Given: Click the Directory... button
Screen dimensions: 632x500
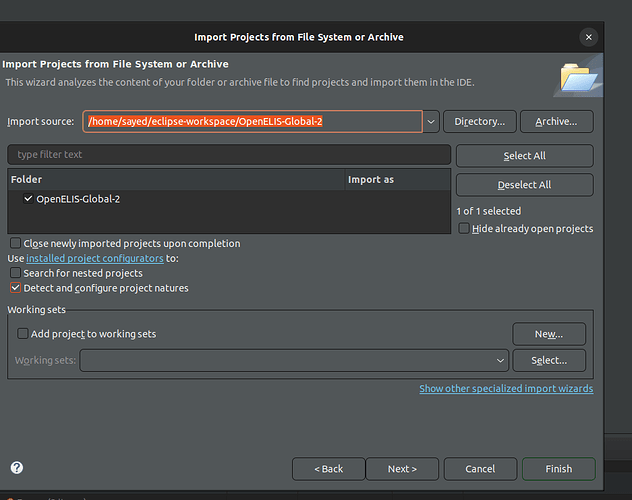Looking at the screenshot, I should (479, 122).
